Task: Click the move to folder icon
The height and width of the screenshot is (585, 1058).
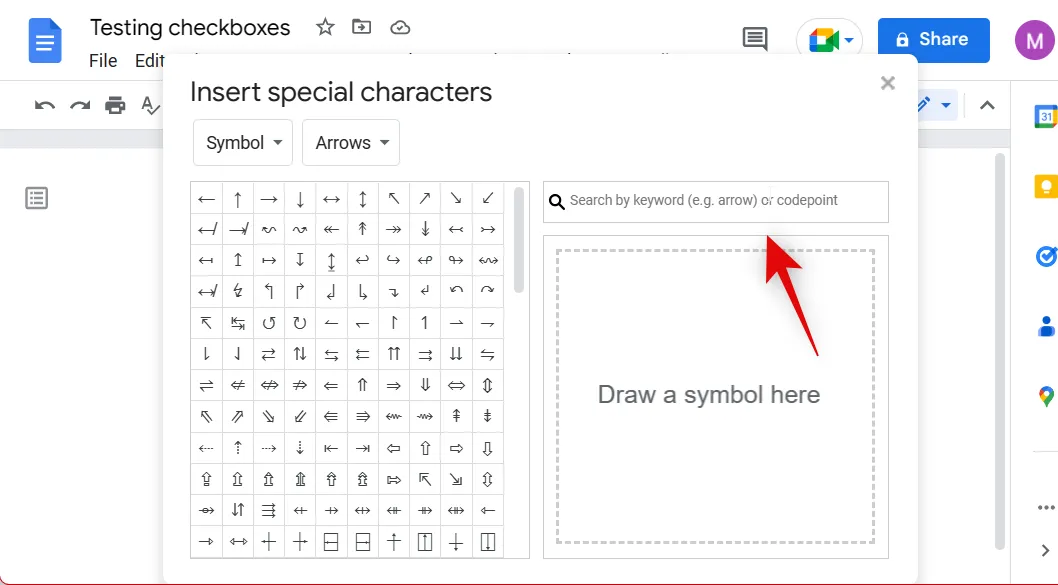Action: pyautogui.click(x=362, y=27)
